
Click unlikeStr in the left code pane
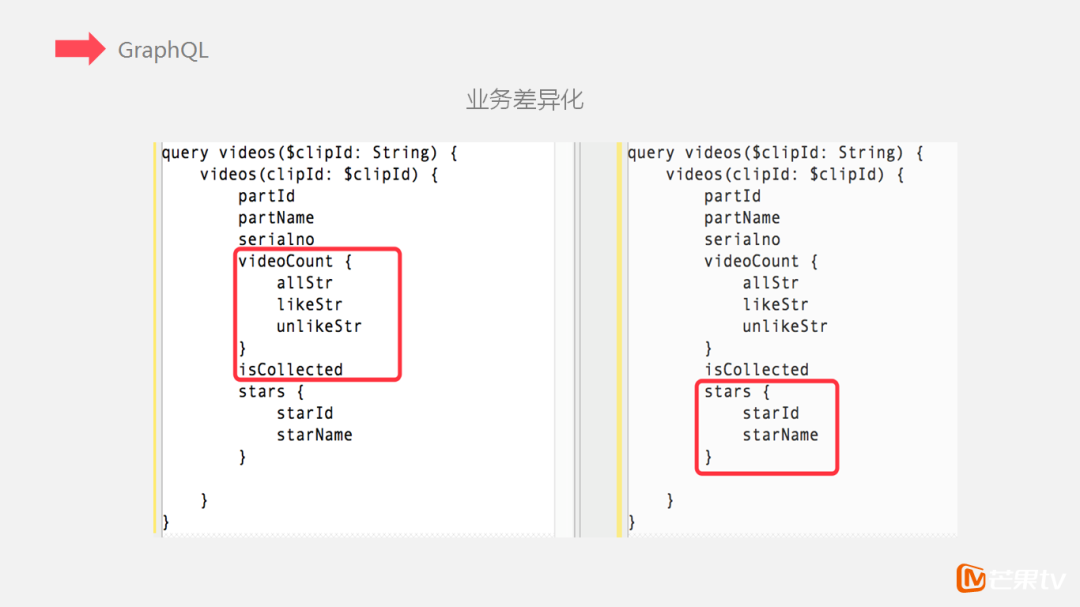pos(319,326)
